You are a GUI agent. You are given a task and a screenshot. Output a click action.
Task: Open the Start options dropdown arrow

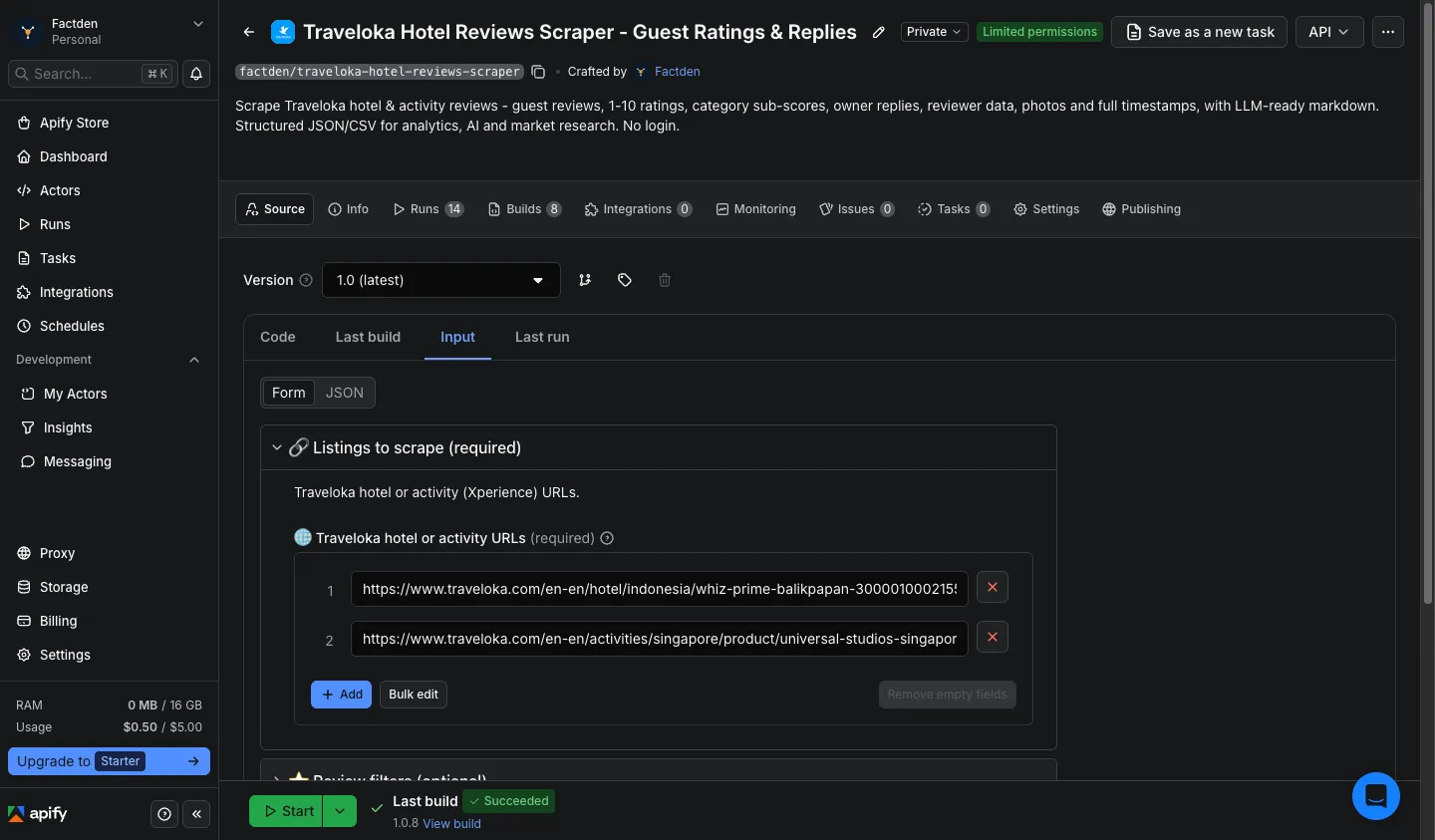click(340, 811)
